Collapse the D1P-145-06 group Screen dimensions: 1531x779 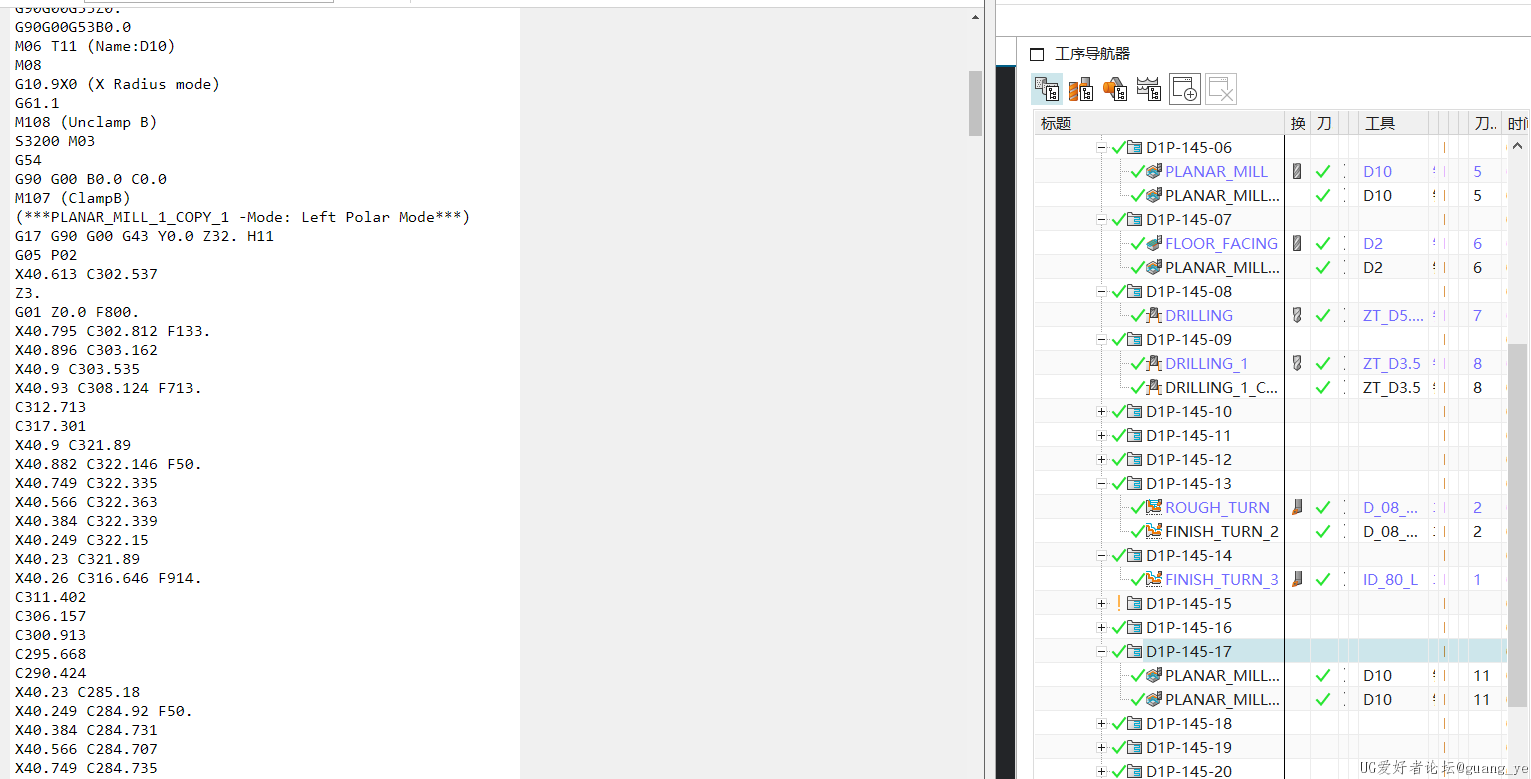click(1102, 147)
